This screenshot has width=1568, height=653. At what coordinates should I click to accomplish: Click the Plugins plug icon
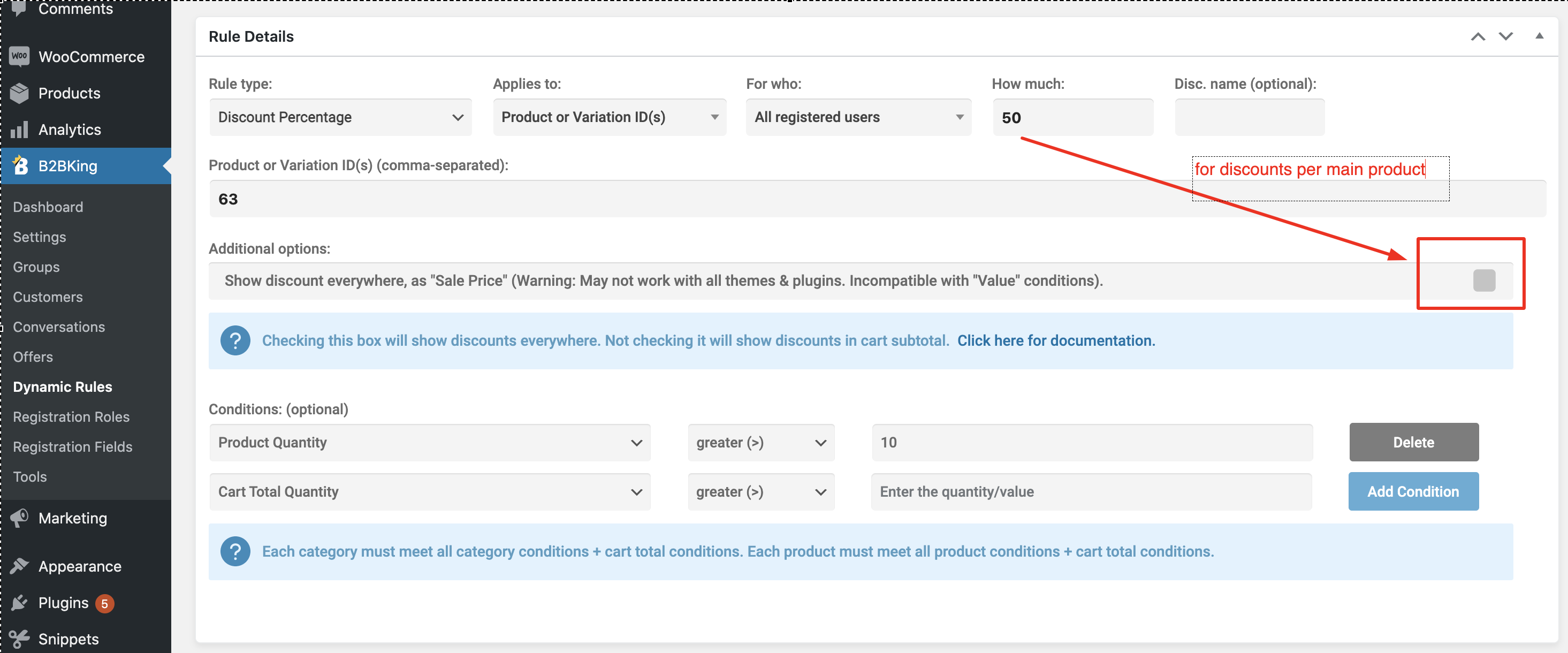19,603
